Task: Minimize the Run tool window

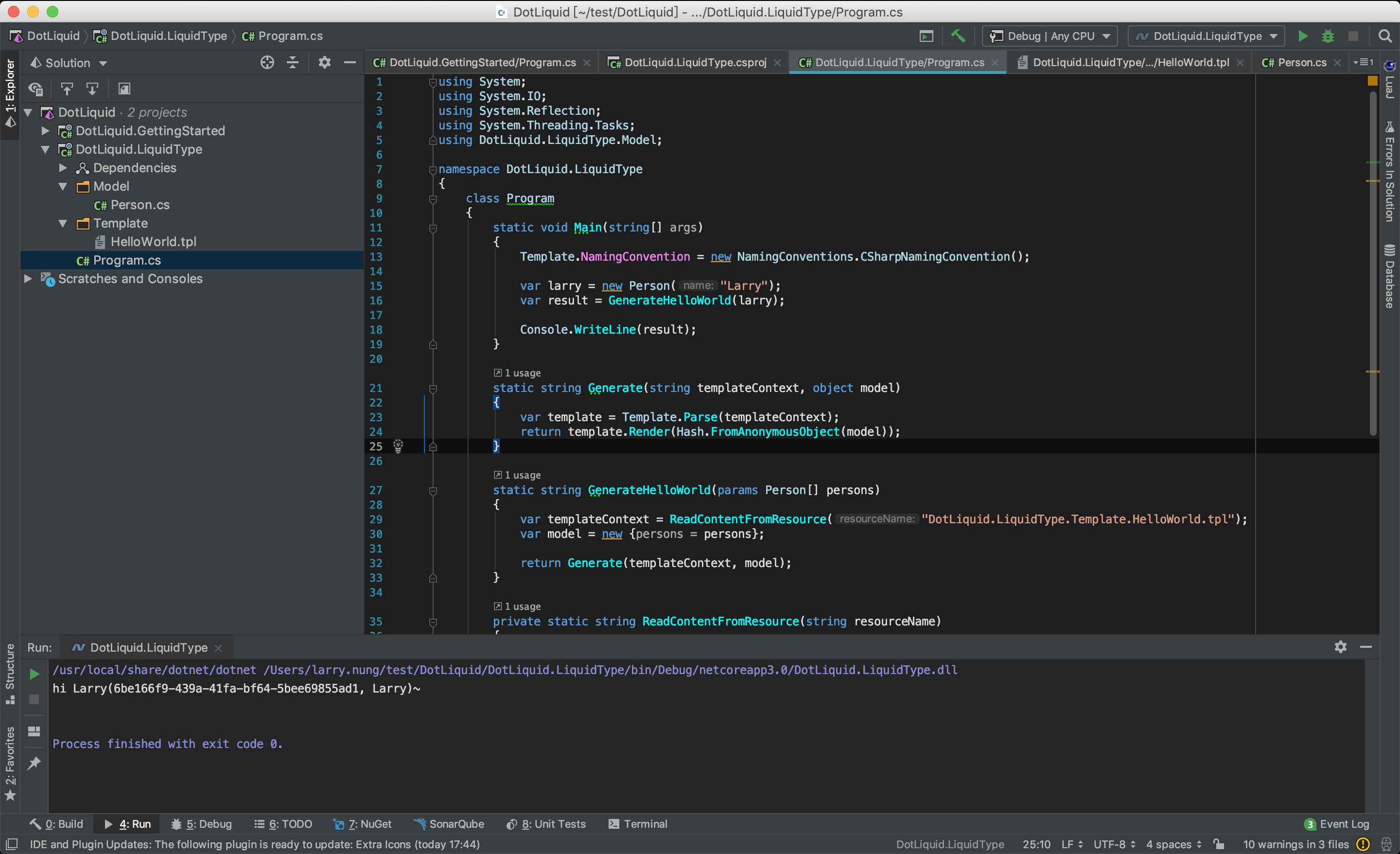Action: (1366, 647)
